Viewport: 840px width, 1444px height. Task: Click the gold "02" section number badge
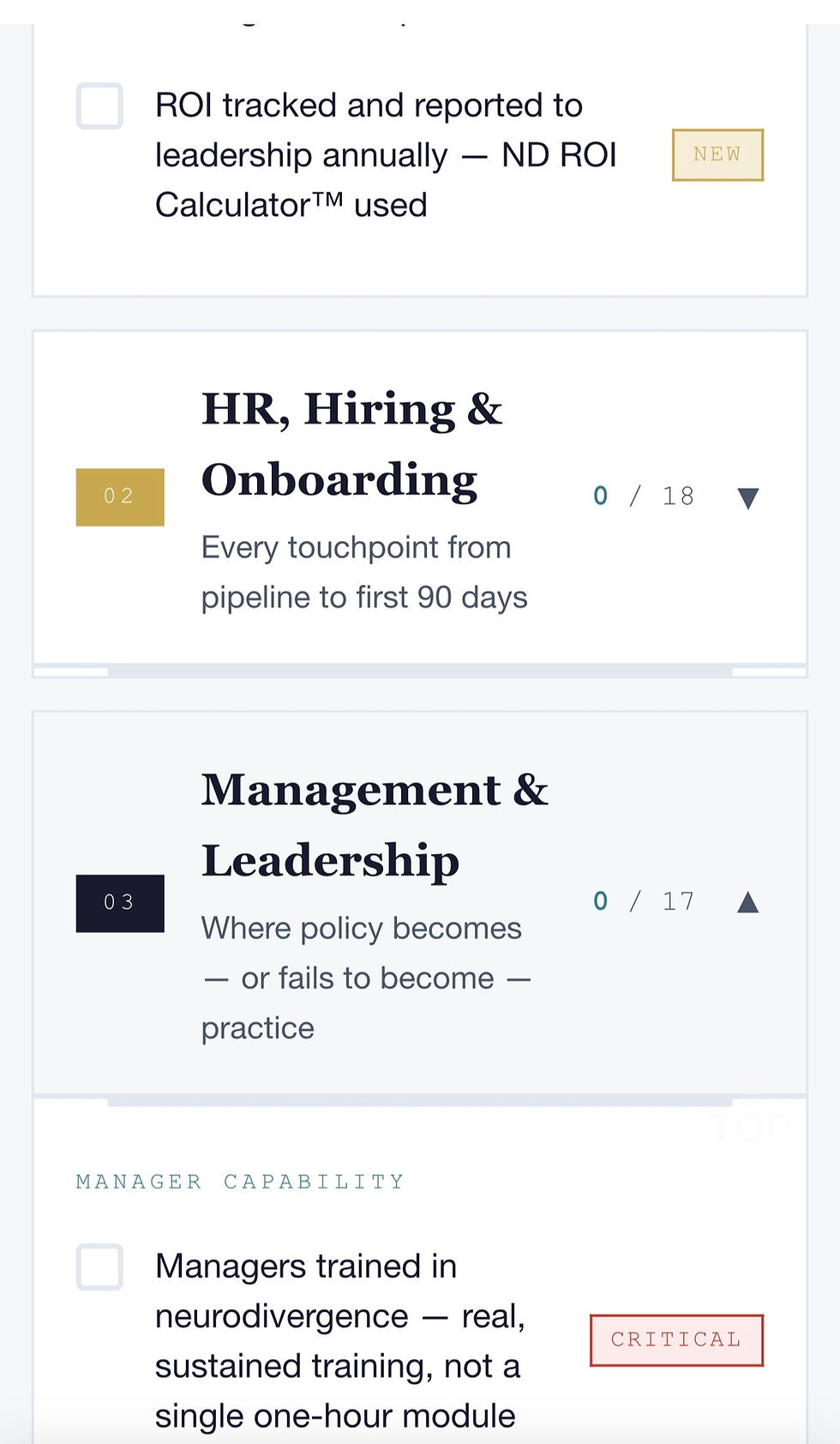point(120,497)
